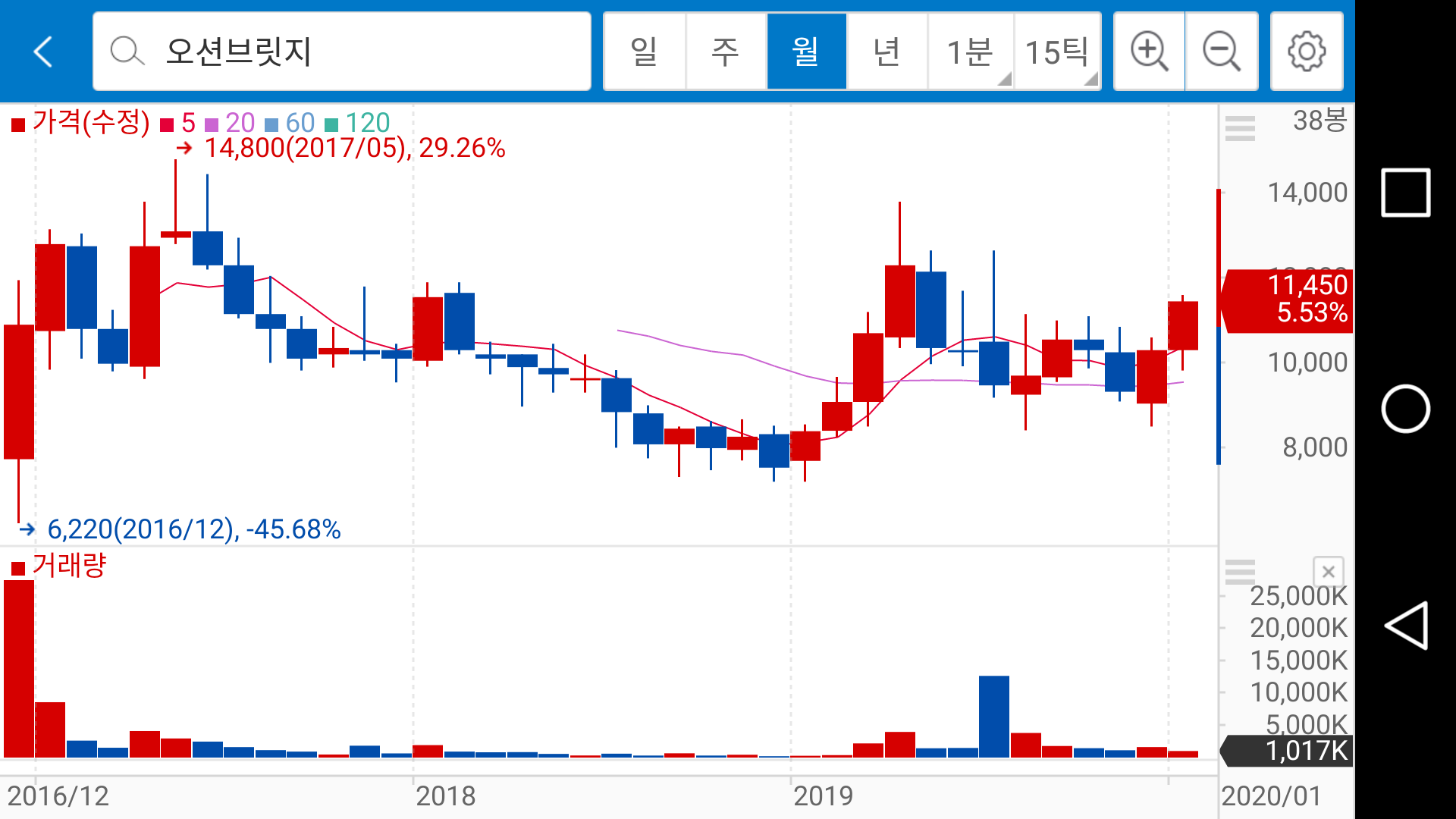Open chart settings gear

tap(1307, 52)
